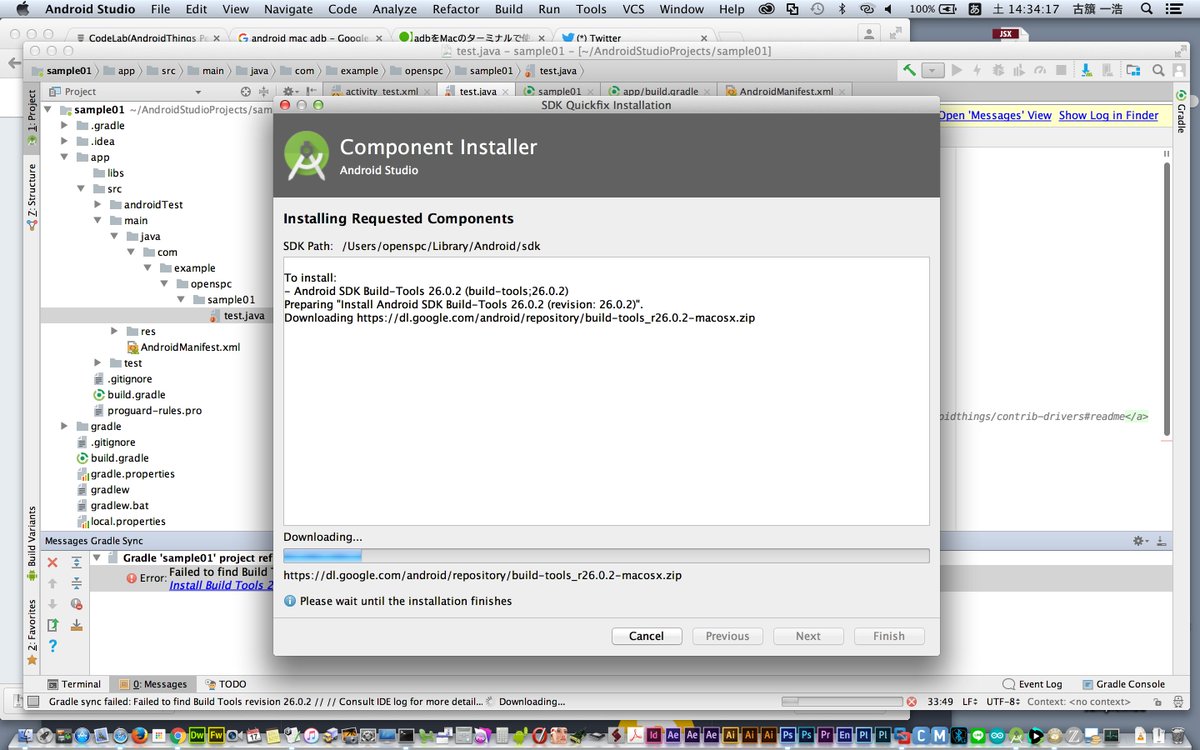
Task: Click Install Build Tools link in Messages
Action: pyautogui.click(x=221, y=585)
